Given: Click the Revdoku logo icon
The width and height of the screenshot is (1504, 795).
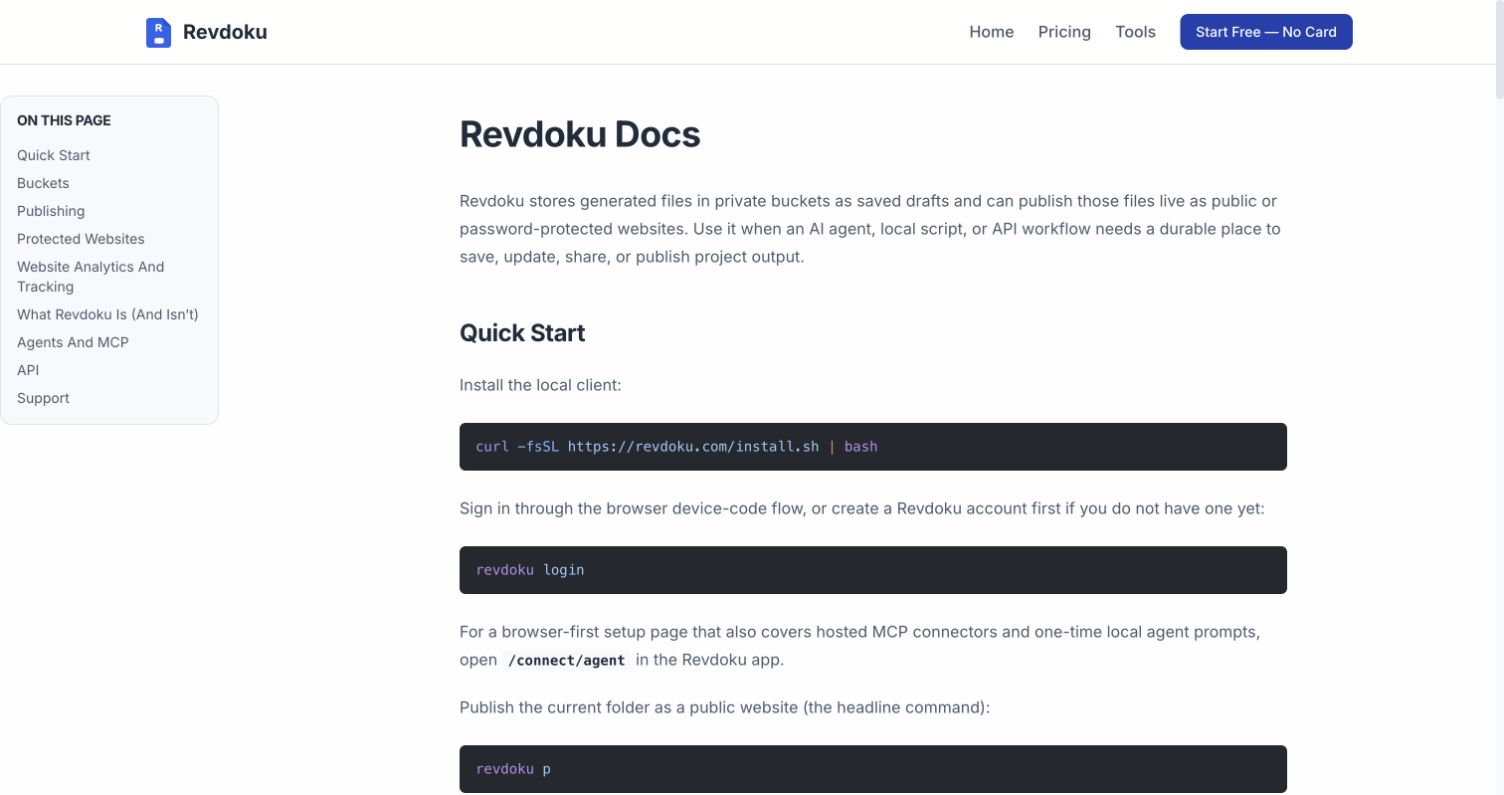Looking at the screenshot, I should (158, 32).
